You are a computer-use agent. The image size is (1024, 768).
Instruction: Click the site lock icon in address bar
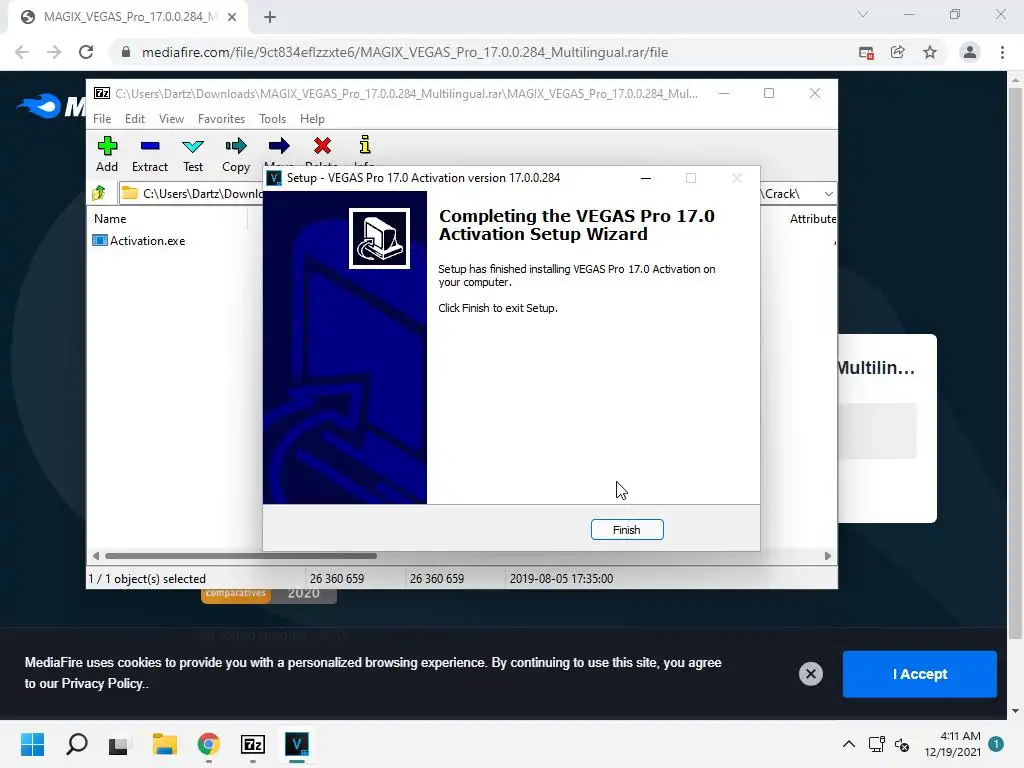click(x=126, y=52)
